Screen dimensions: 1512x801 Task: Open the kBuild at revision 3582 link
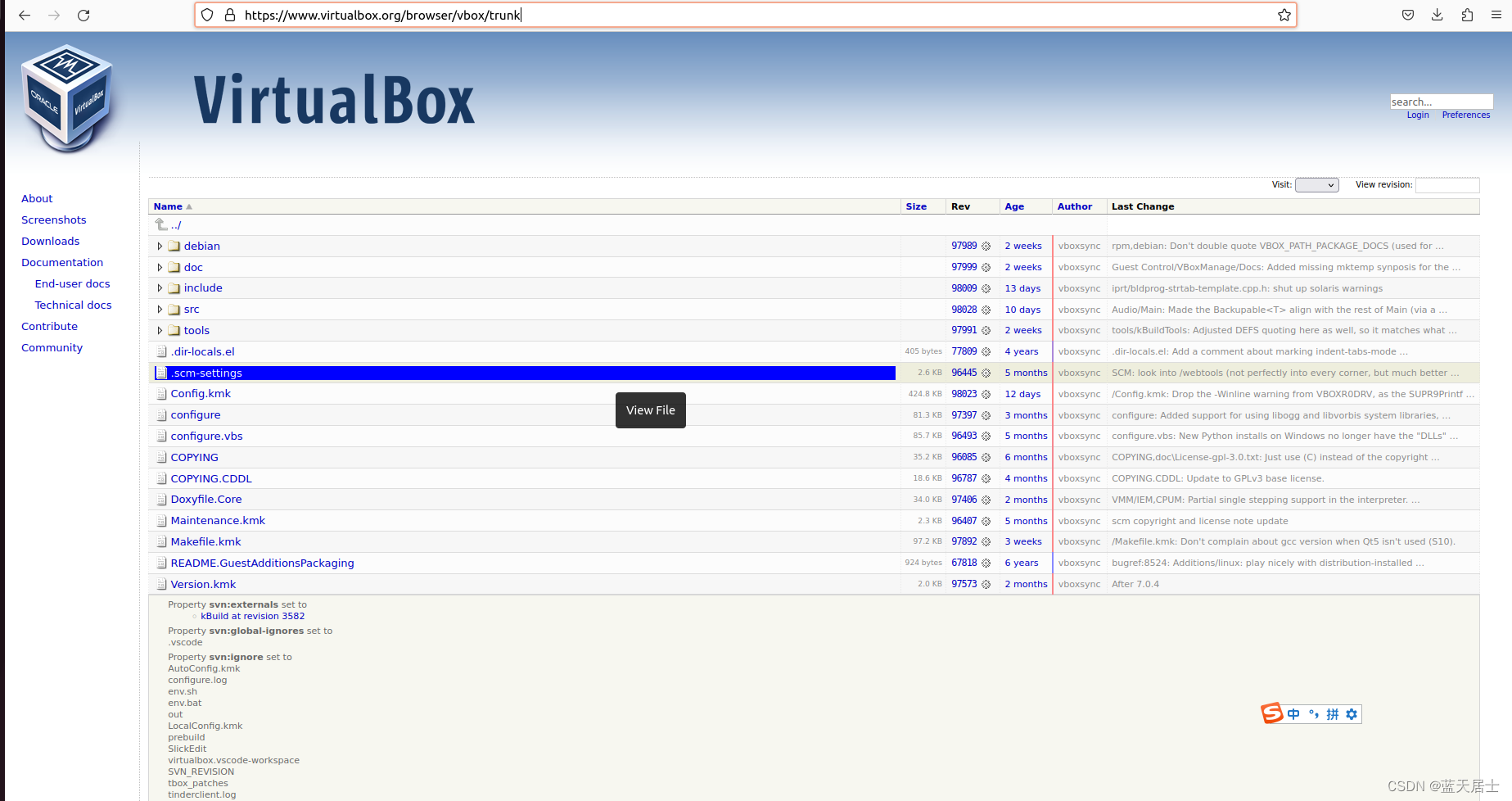pos(253,616)
